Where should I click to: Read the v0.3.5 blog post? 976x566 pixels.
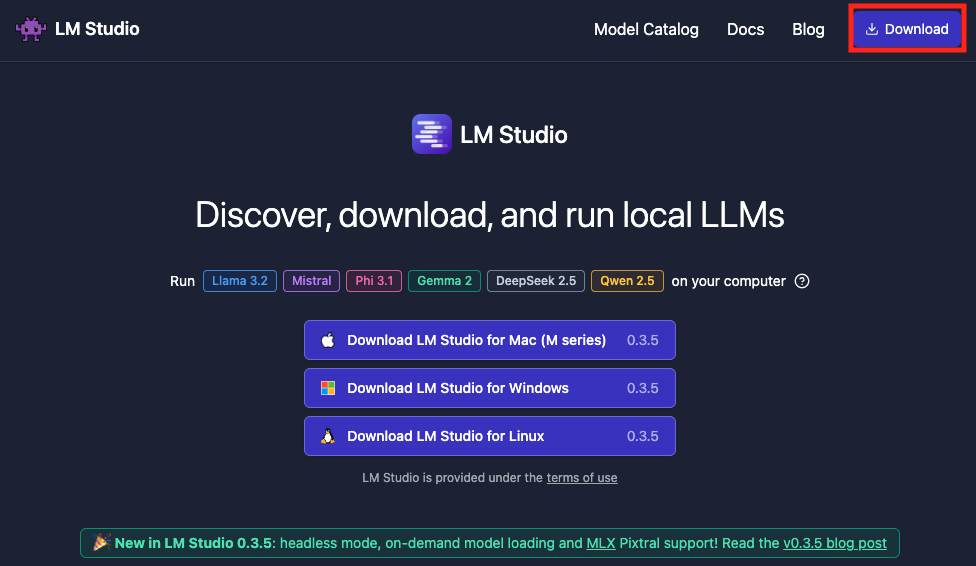(x=835, y=543)
